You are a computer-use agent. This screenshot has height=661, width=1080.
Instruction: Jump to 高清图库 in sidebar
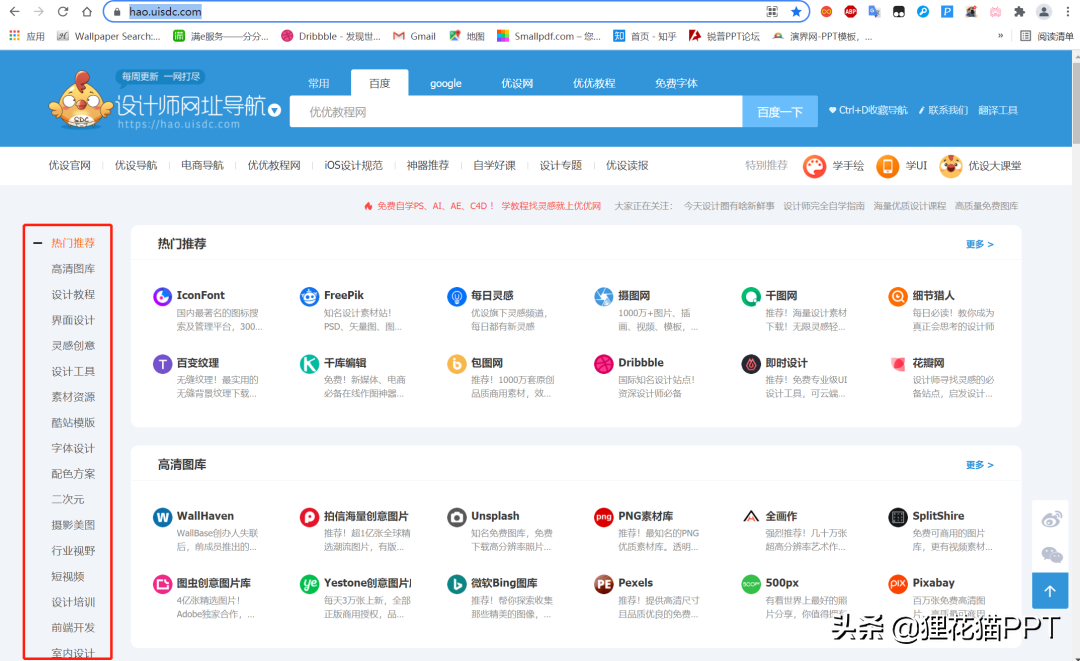(73, 269)
